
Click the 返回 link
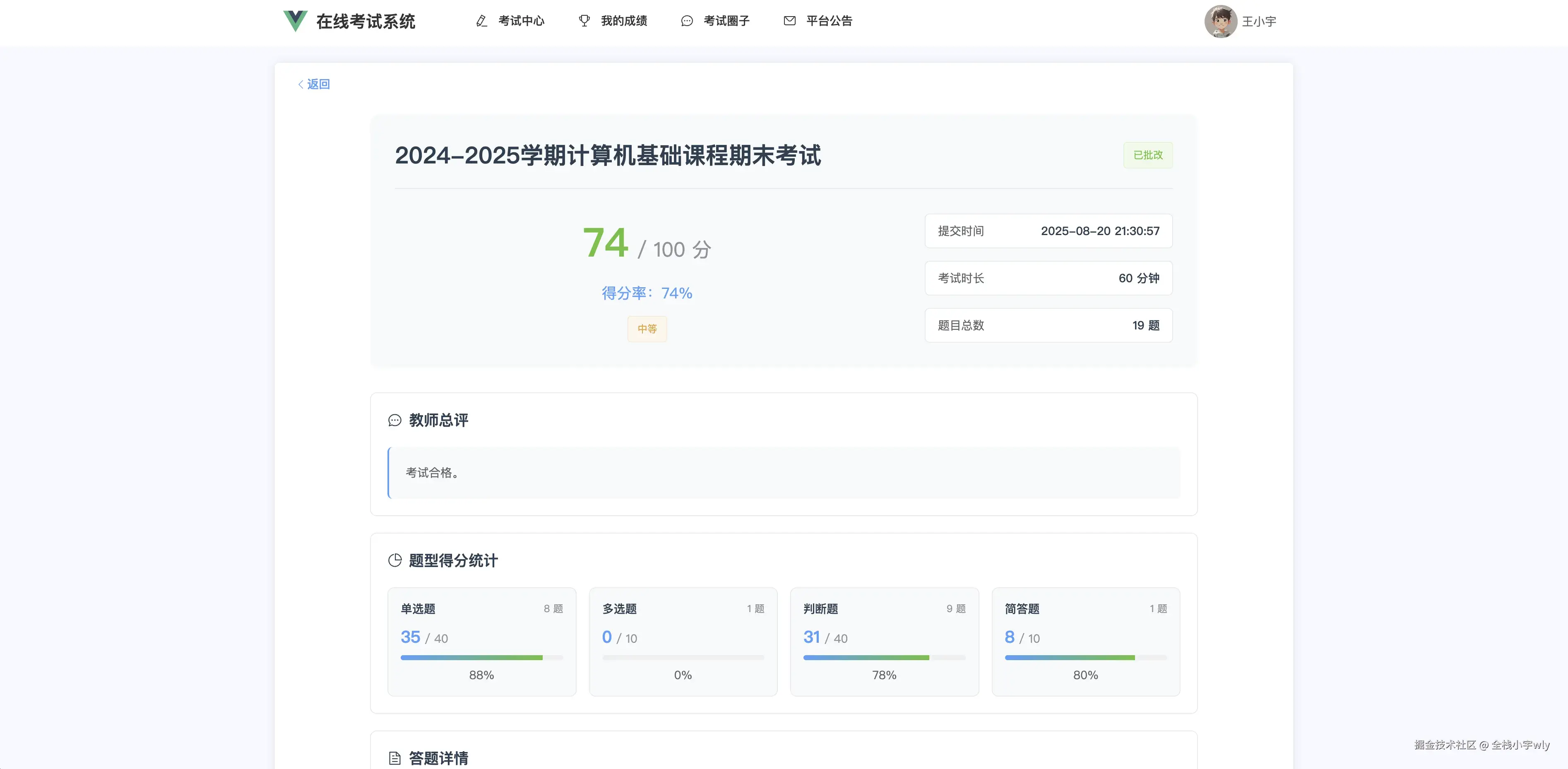(318, 84)
